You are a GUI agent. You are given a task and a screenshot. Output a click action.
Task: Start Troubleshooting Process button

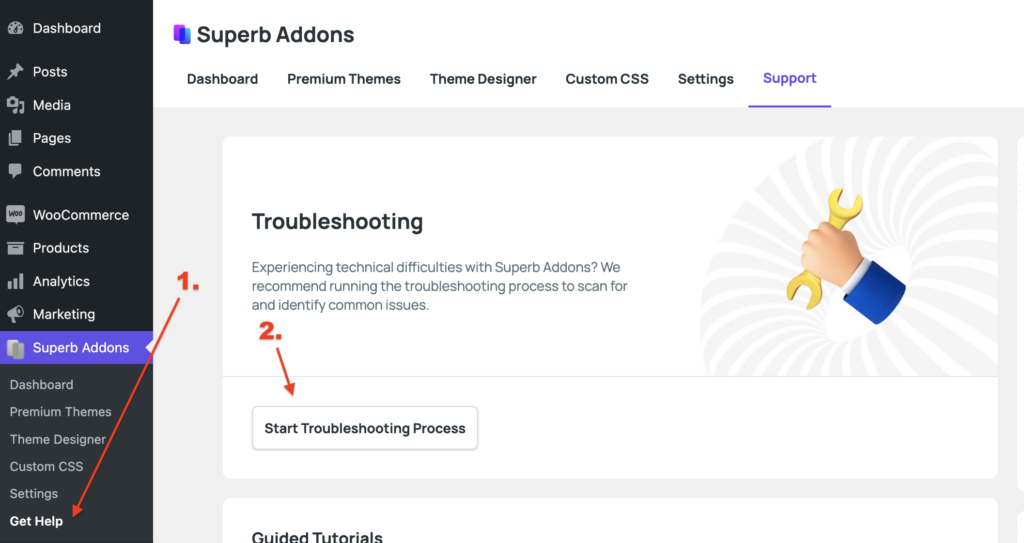[365, 428]
